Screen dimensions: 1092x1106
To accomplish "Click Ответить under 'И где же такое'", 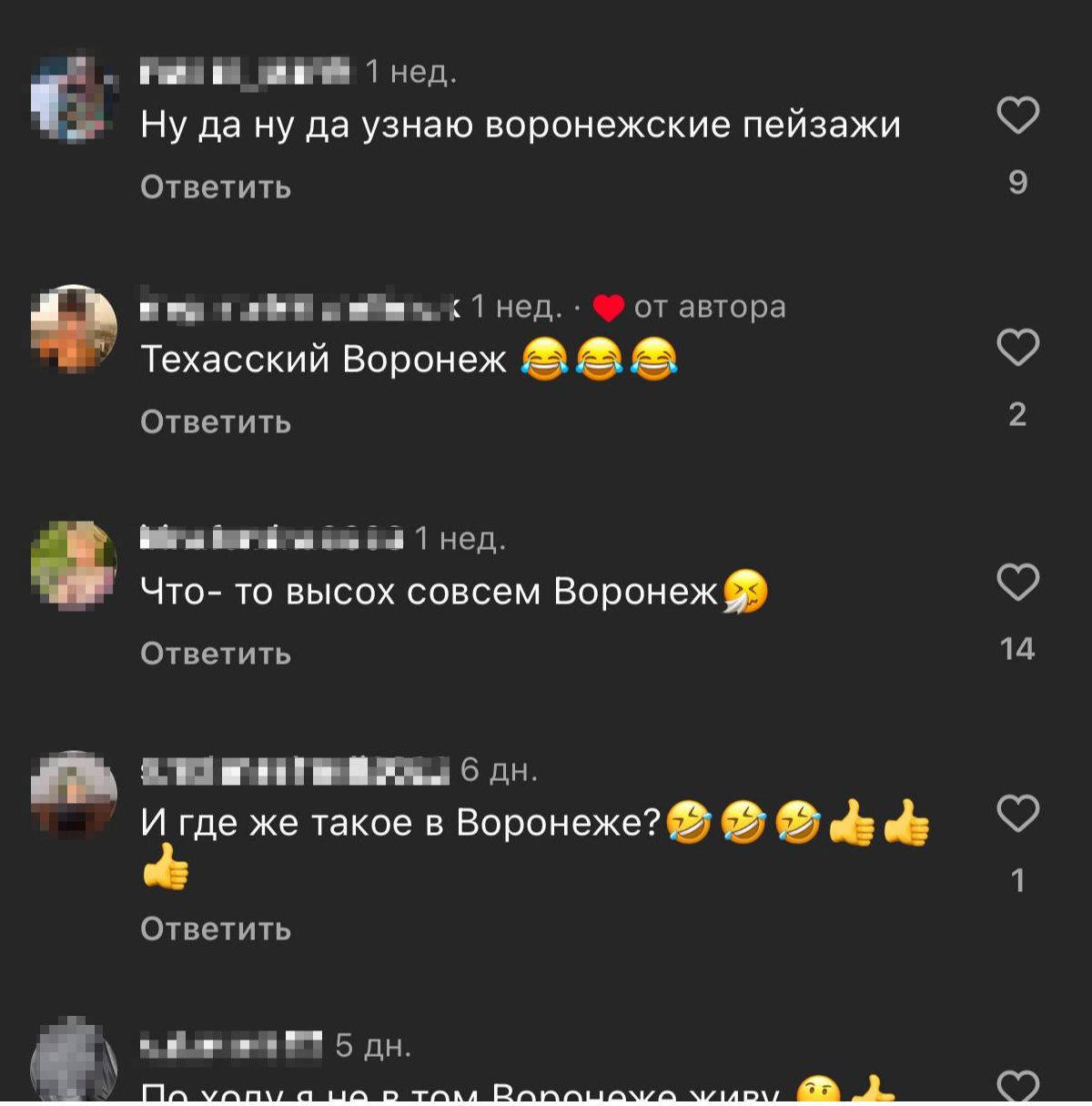I will click(216, 929).
